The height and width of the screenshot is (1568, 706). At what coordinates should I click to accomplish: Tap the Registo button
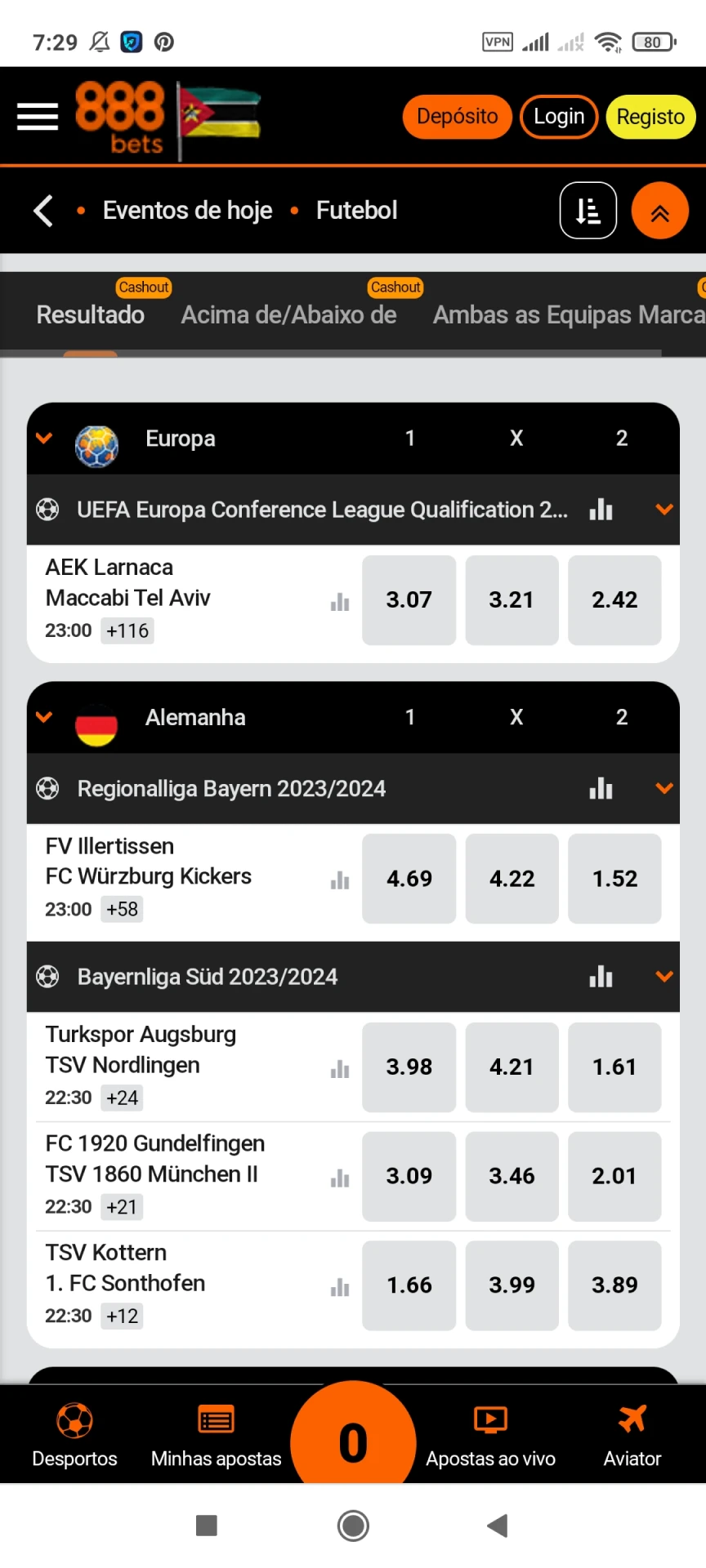pos(650,117)
